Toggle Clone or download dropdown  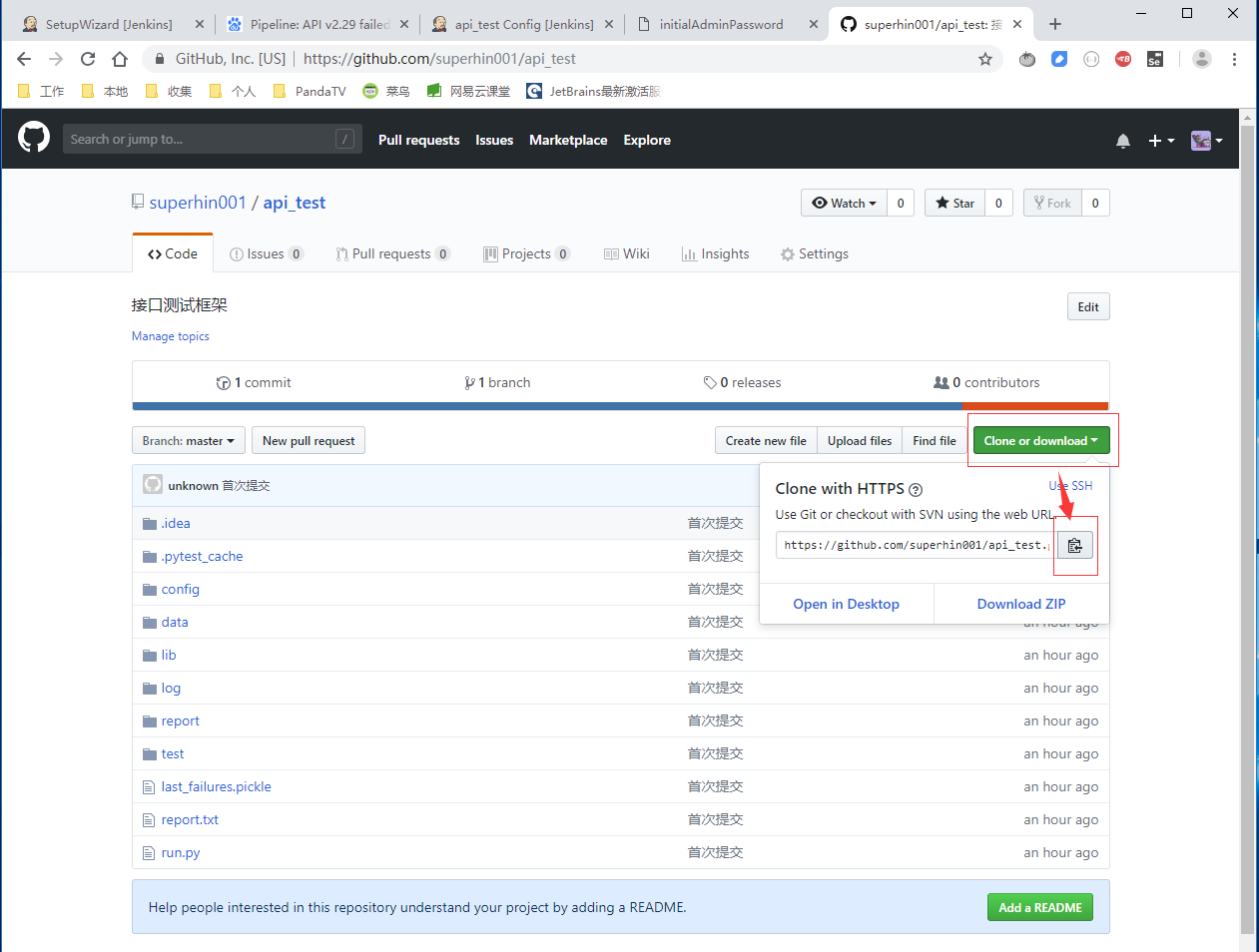click(1041, 440)
